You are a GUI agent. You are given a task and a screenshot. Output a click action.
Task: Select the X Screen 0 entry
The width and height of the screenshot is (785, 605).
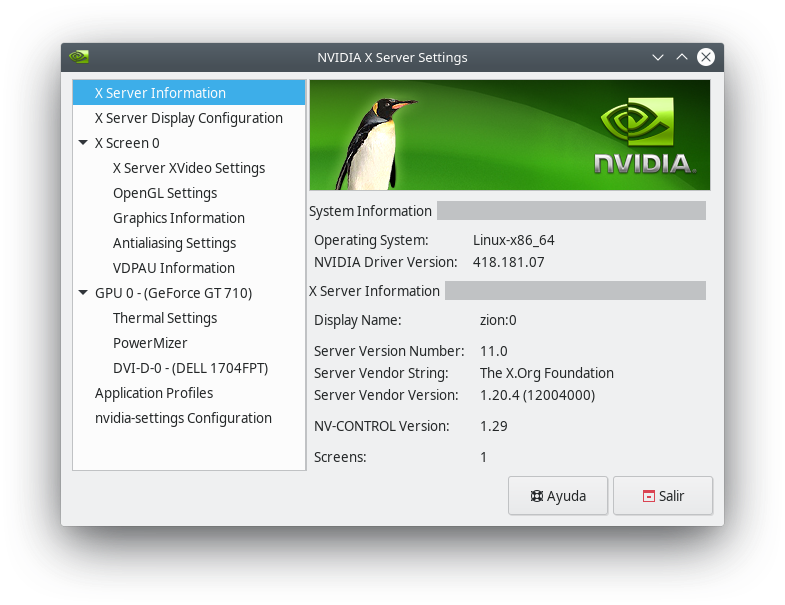click(x=189, y=143)
